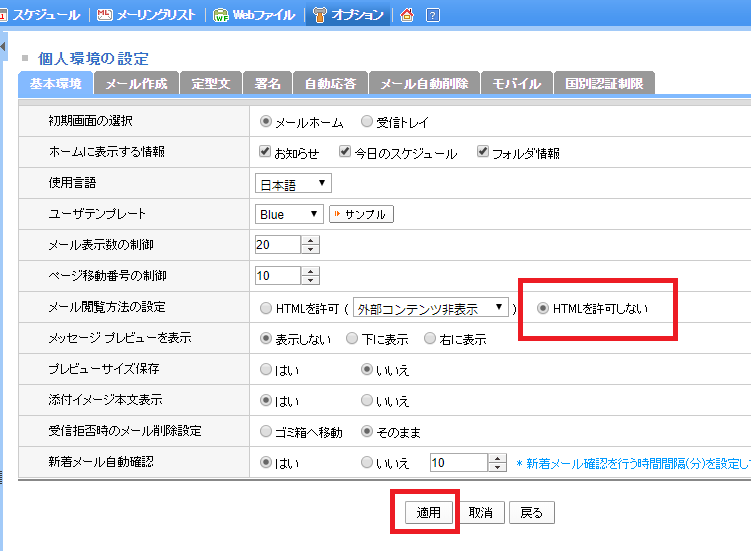This screenshot has width=751, height=551.
Task: Switch to 国別認証制限 tab
Action: [604, 84]
